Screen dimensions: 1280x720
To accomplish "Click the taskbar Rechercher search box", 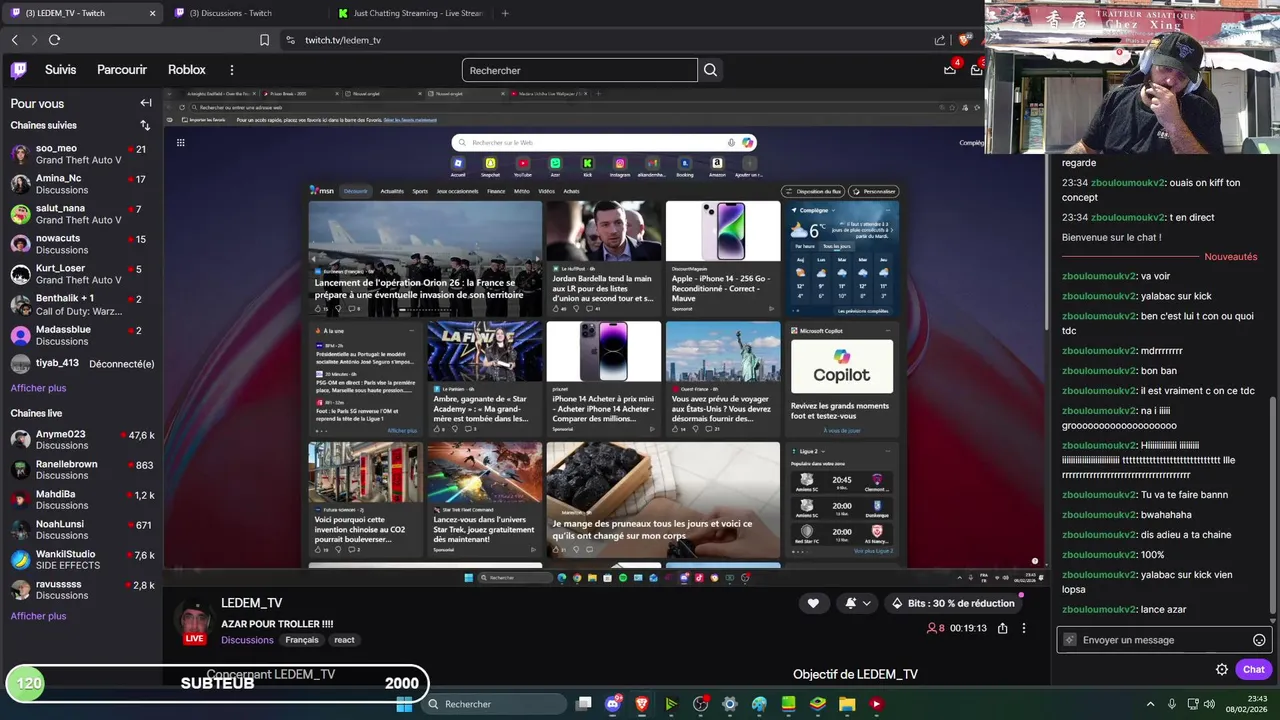I will click(495, 704).
